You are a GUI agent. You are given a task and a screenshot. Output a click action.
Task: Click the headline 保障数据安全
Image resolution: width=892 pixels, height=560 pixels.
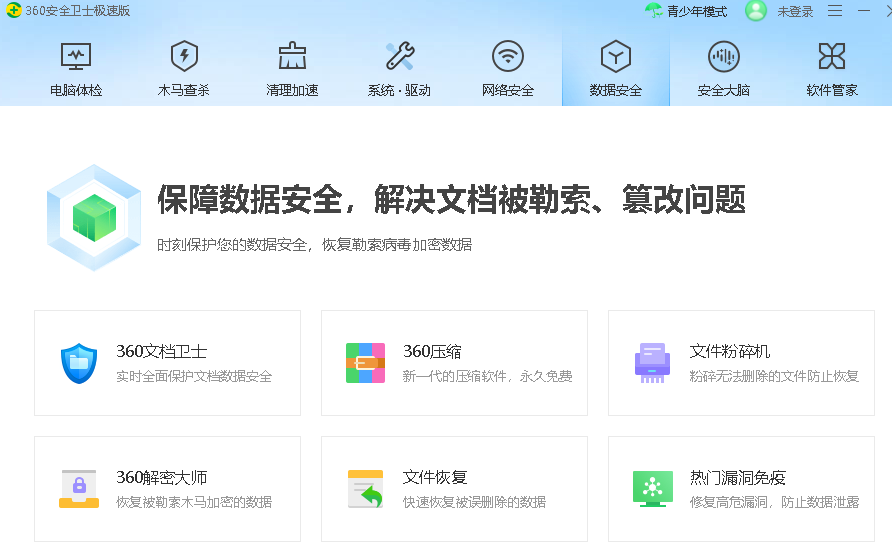pyautogui.click(x=250, y=199)
